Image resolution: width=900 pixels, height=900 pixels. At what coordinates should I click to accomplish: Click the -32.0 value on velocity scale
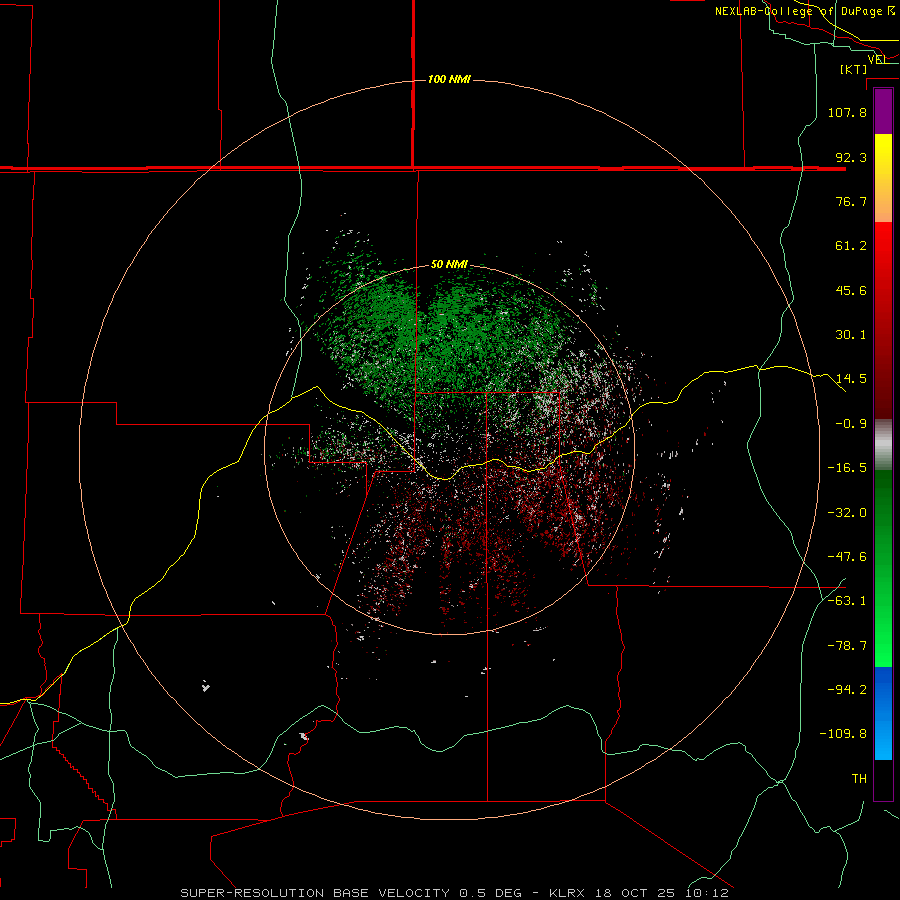pyautogui.click(x=847, y=513)
